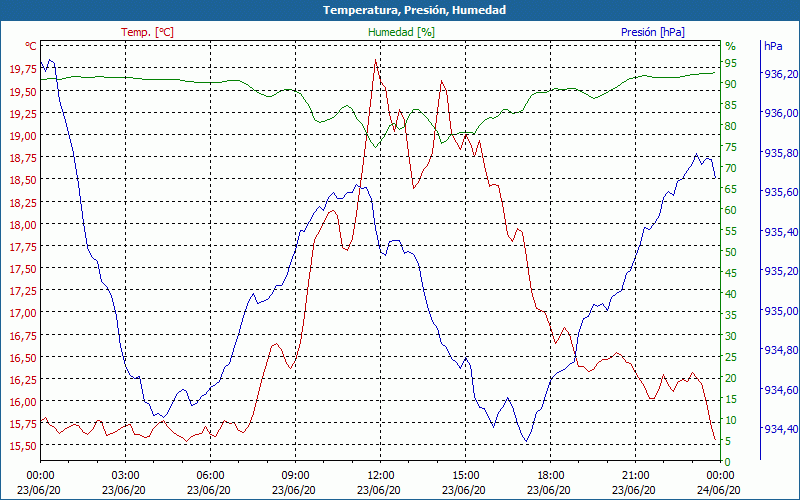Click pressure axis value 935,20
The image size is (800, 500).
[781, 271]
